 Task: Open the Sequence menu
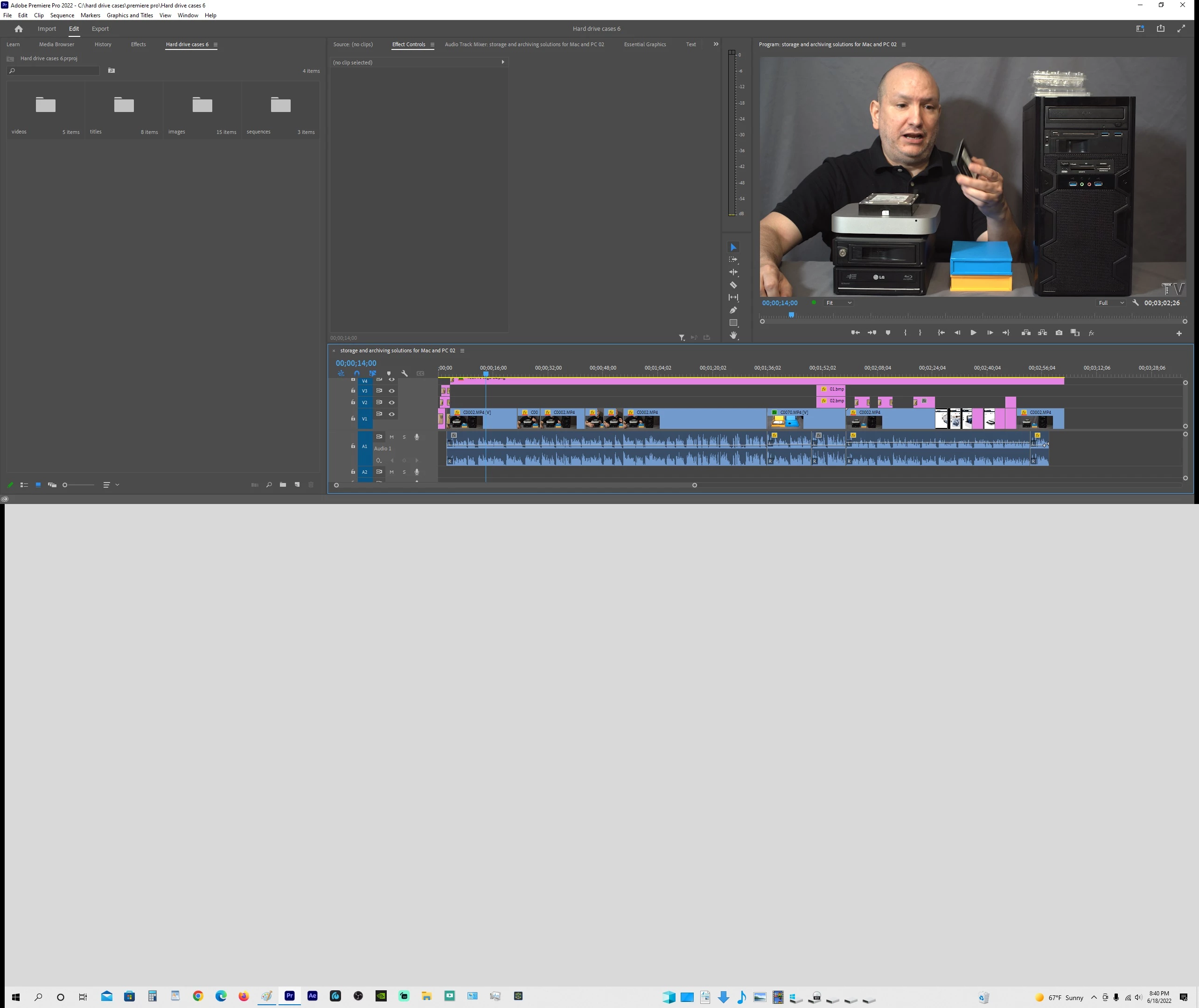pos(62,15)
